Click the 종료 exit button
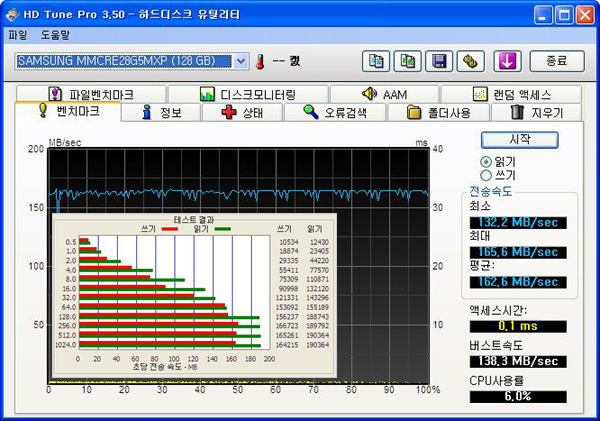Viewport: 600px width, 421px height. 557,61
